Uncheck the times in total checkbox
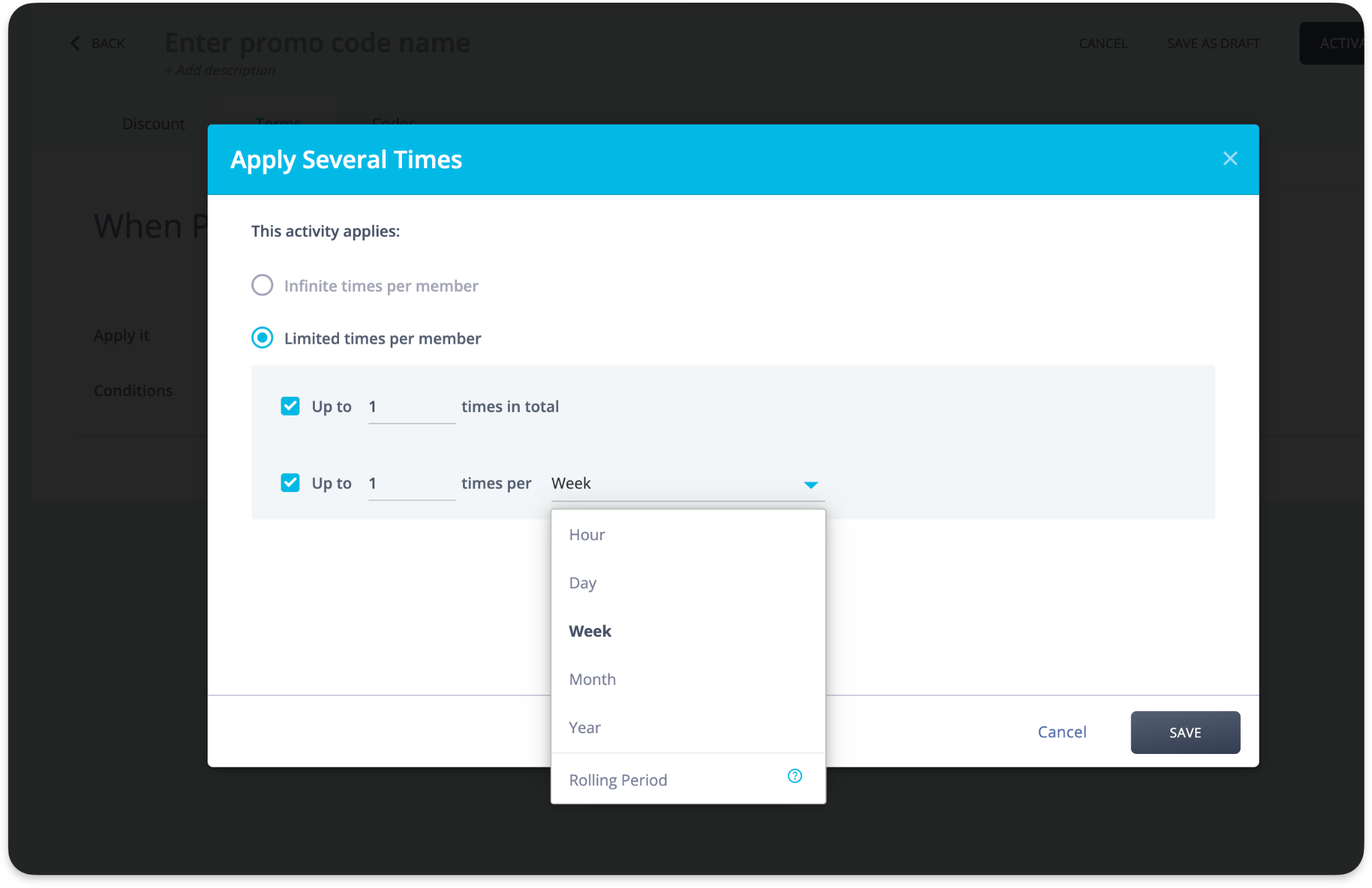This screenshot has height=888, width=1372. point(290,406)
